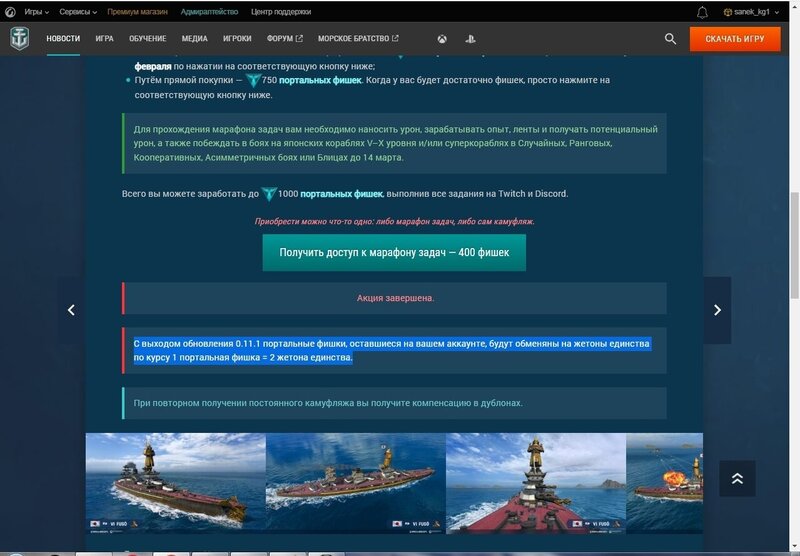Click highlighted text about обновления 0.11.1

point(391,350)
